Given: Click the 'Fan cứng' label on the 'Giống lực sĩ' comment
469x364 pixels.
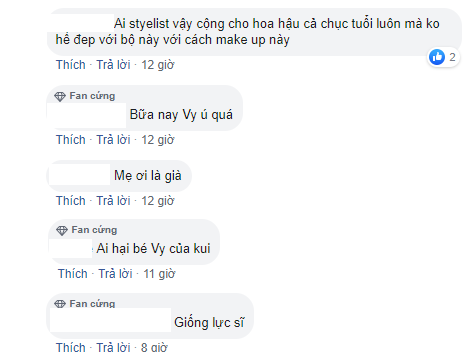Looking at the screenshot, I should 92,304.
